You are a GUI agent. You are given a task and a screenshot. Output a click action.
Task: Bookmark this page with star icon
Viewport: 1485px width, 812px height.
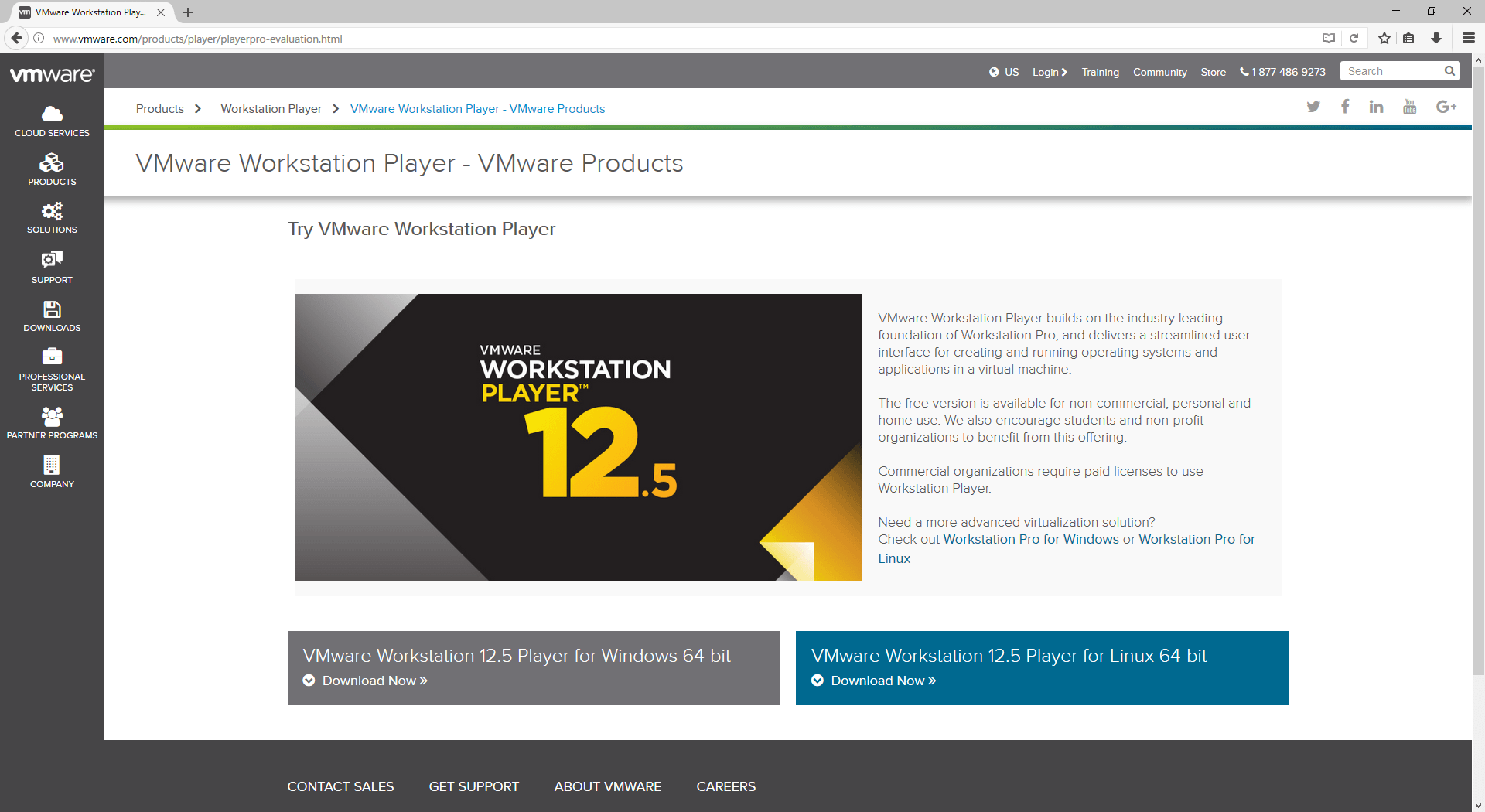pyautogui.click(x=1384, y=38)
